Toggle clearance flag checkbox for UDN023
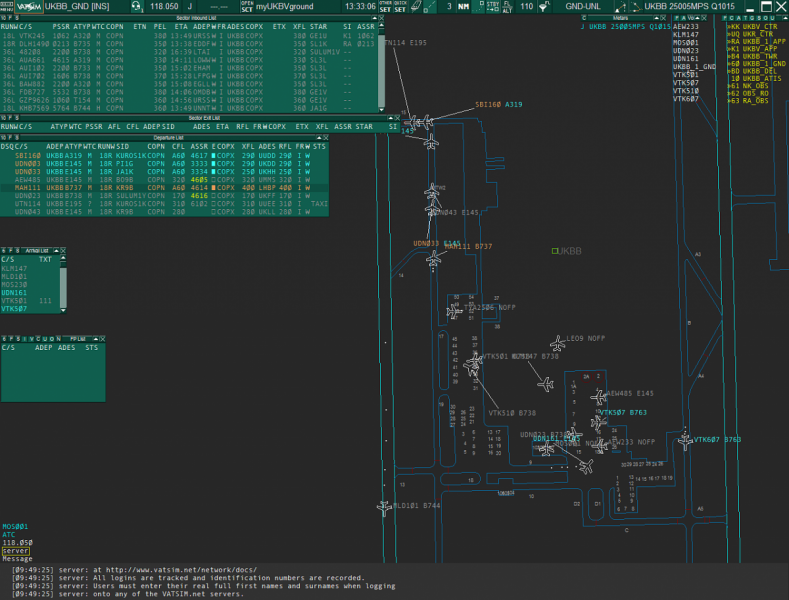789x600 pixels. [213, 196]
